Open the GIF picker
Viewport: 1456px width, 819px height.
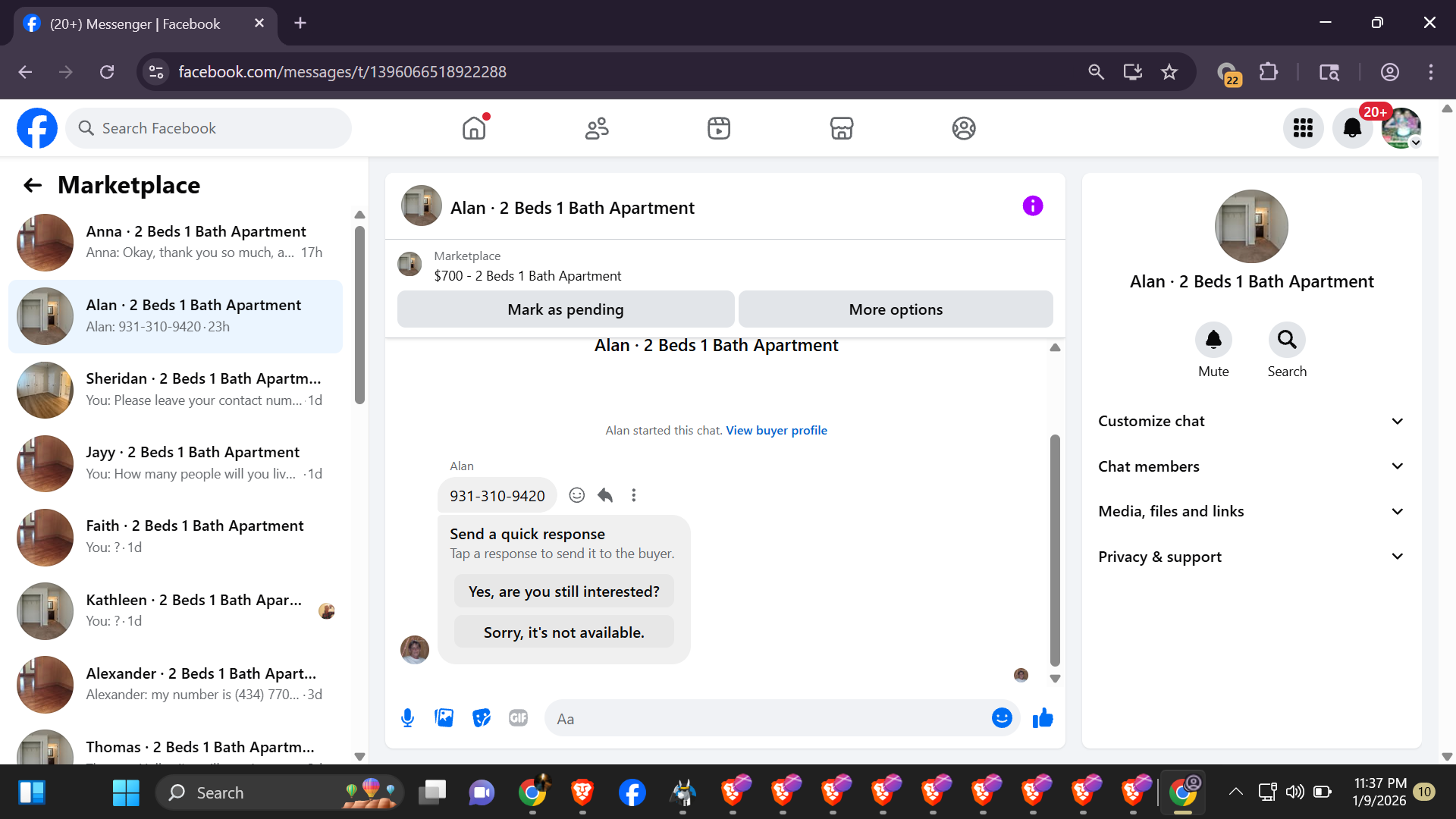tap(518, 718)
